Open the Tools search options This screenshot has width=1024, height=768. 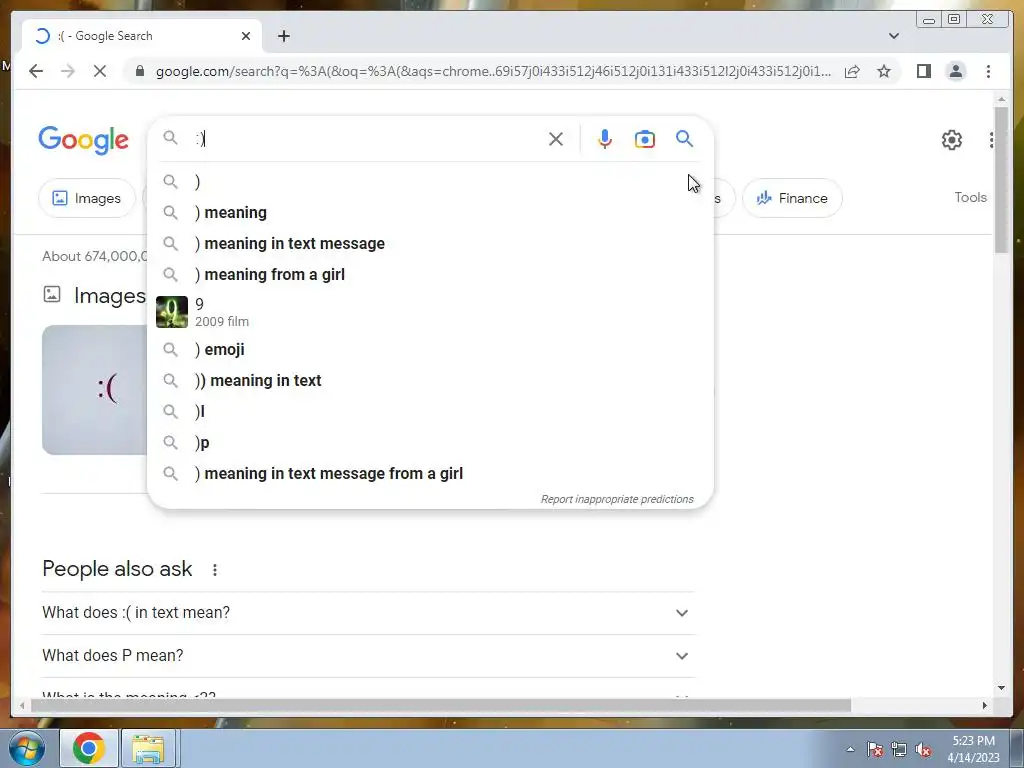(x=970, y=197)
